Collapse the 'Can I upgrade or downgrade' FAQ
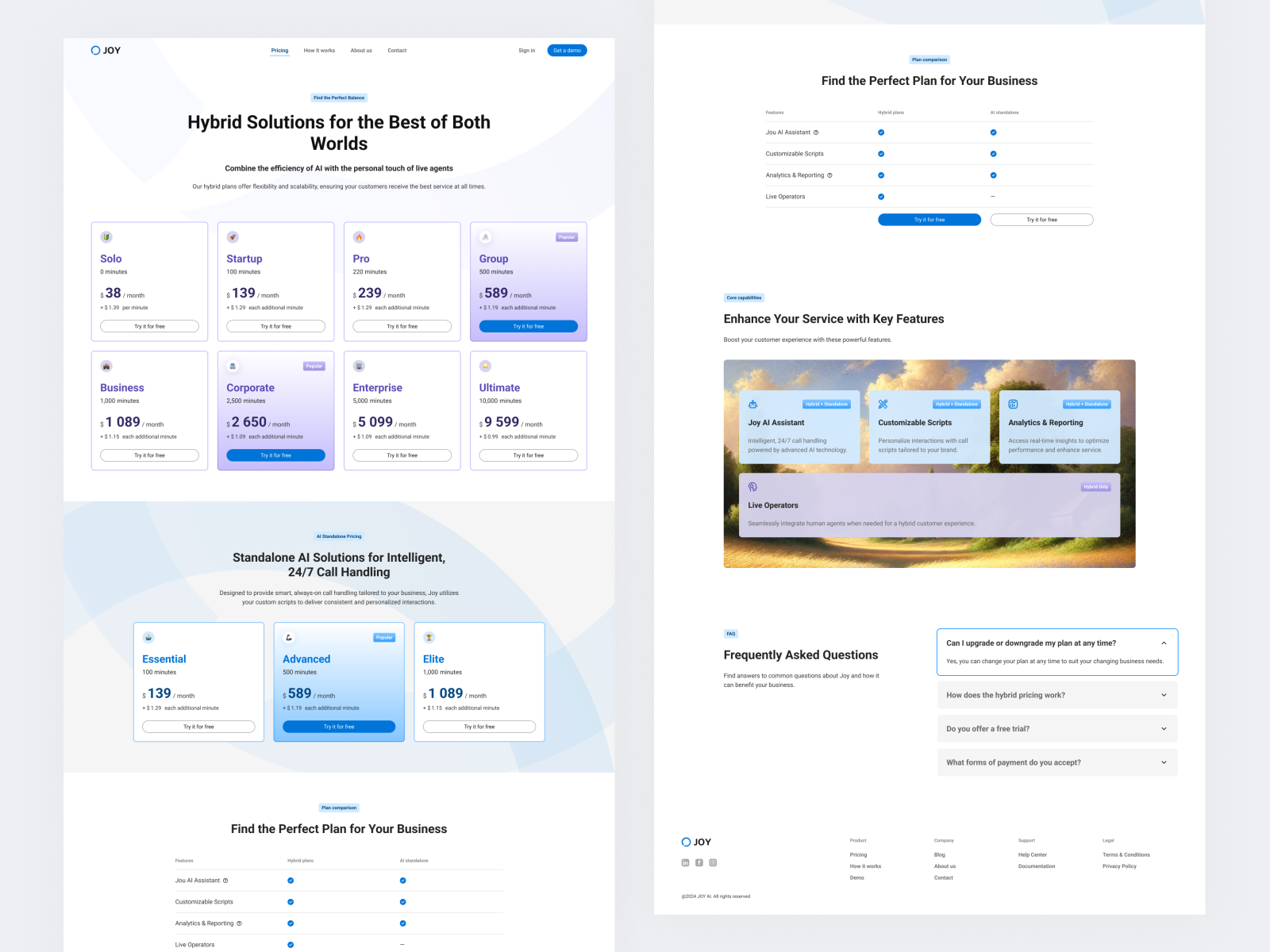The image size is (1270, 952). (x=1164, y=643)
